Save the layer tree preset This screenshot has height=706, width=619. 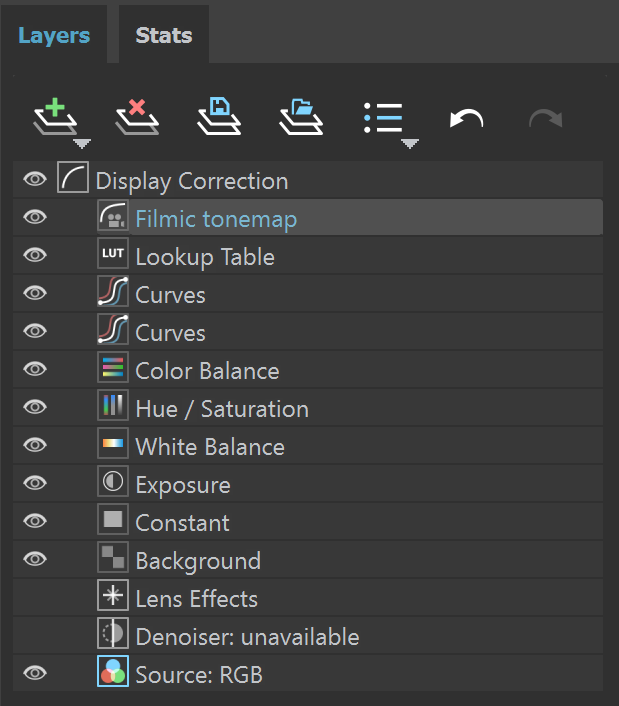(219, 116)
